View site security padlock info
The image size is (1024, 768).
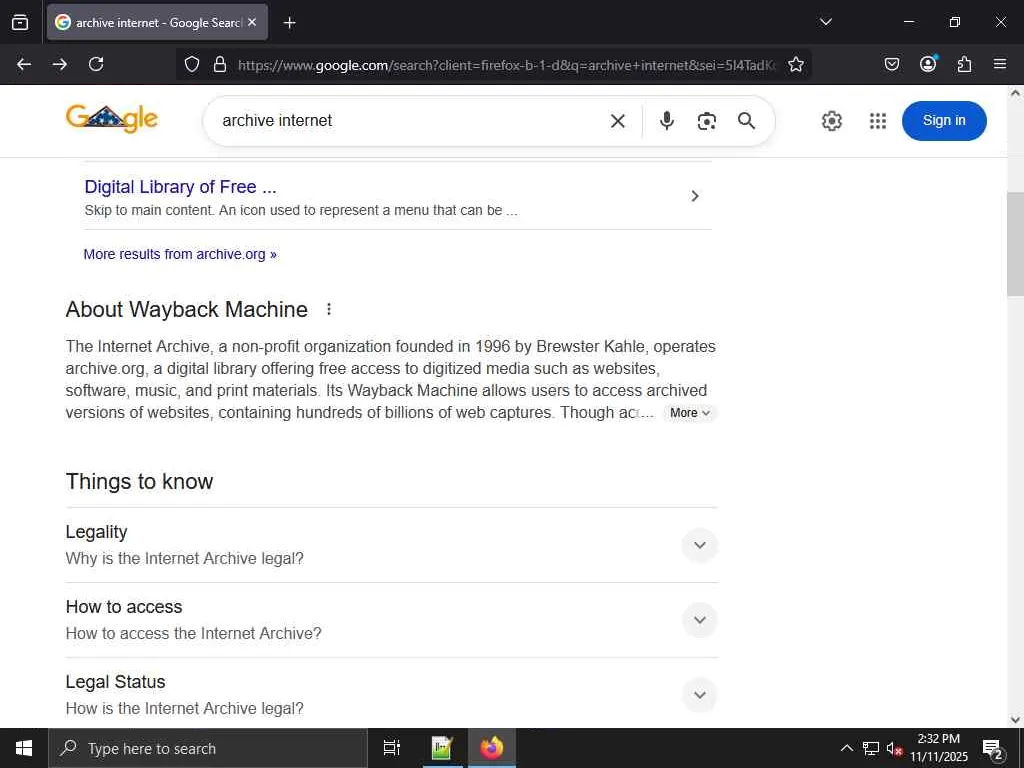[x=220, y=64]
